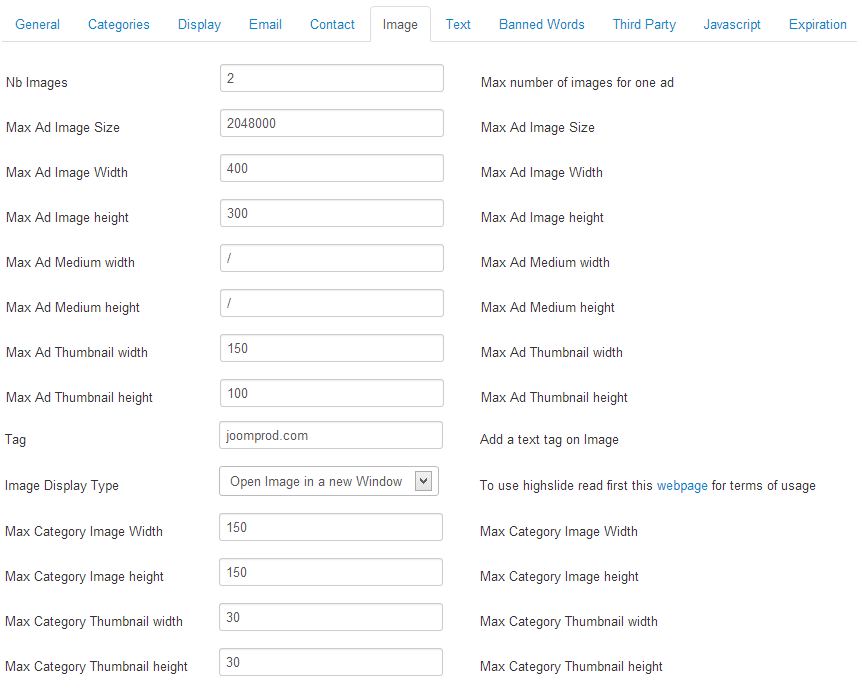Click the 'Nb Images' label
Viewport: 862px width, 696px height.
37,82
